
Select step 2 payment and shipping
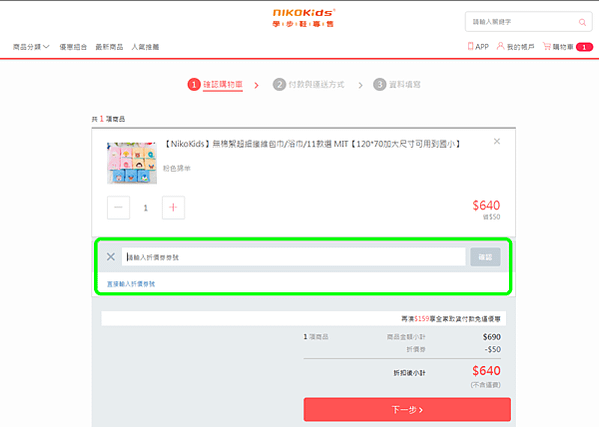coord(309,84)
